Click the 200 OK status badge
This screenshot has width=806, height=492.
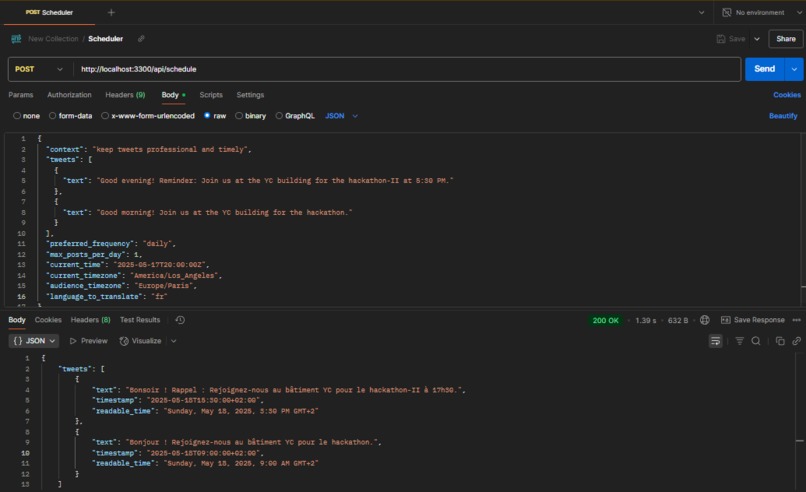click(606, 320)
